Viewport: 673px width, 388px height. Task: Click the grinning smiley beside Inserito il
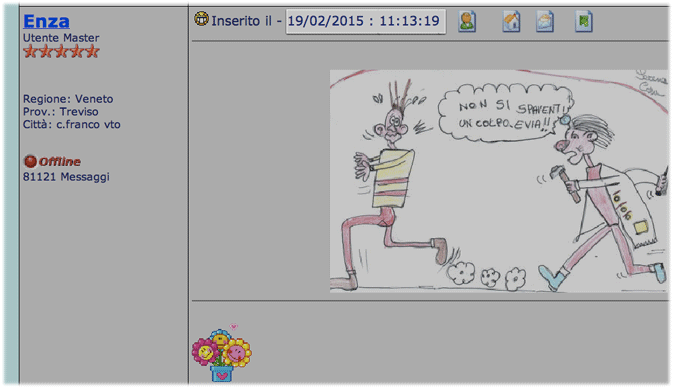201,19
